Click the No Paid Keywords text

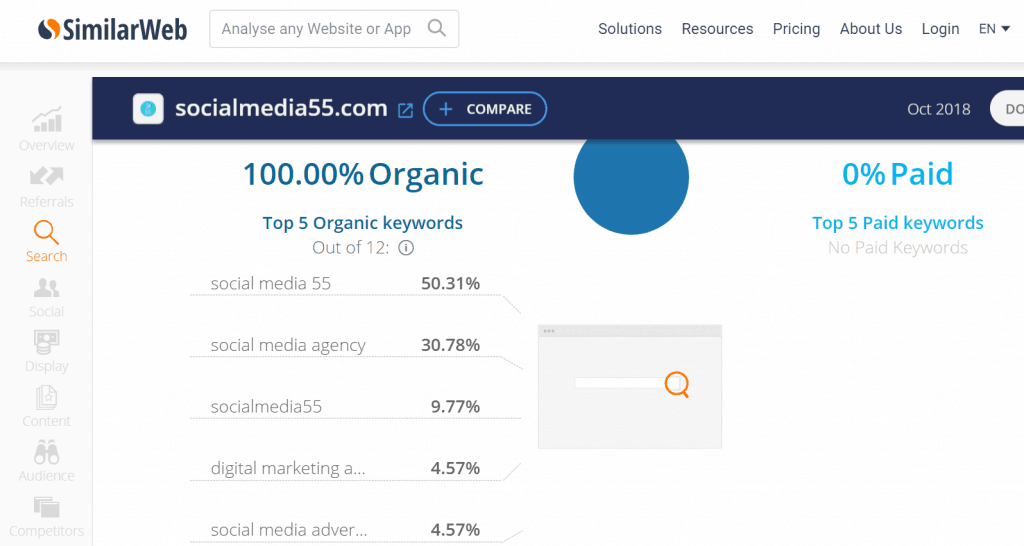click(x=897, y=248)
